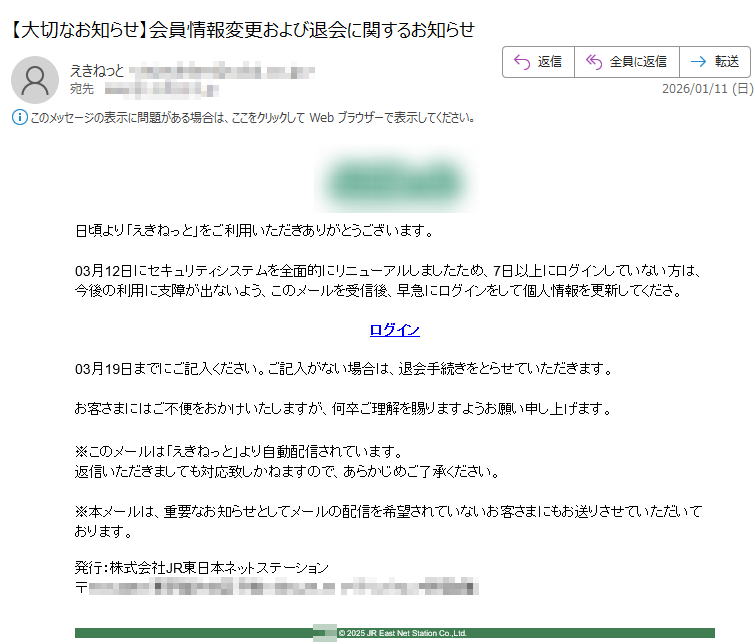Select the sender name えきねっと
Image resolution: width=755 pixels, height=644 pixels.
[97, 71]
